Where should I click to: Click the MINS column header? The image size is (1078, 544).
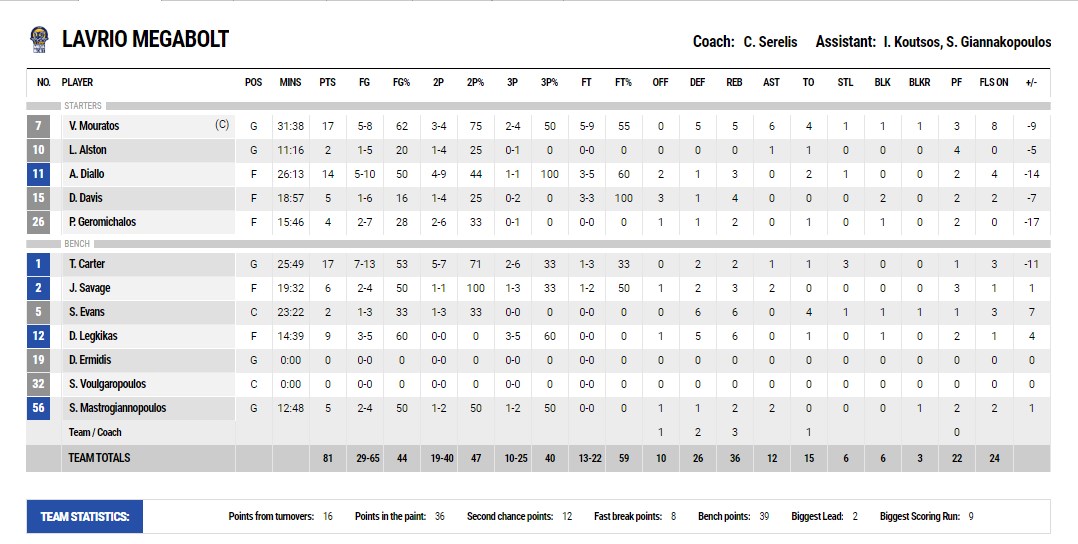[x=290, y=82]
